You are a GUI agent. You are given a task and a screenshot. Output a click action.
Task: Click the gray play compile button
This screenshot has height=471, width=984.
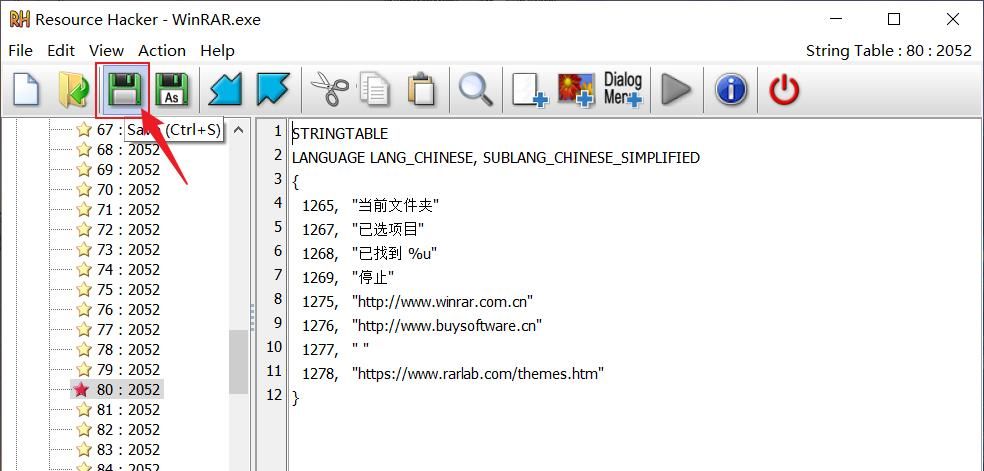(x=676, y=90)
